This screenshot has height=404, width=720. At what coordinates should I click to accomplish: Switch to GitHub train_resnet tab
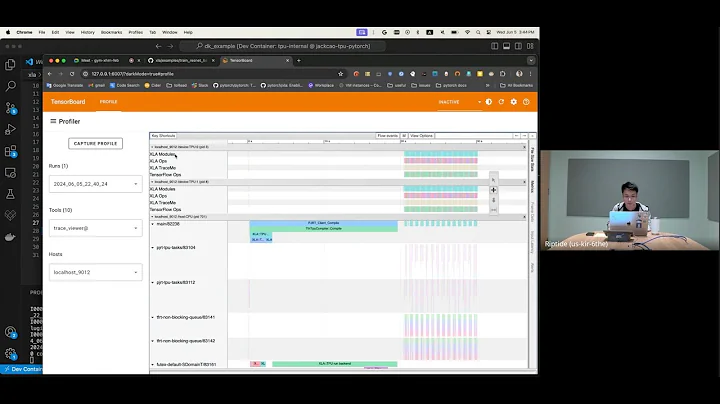coord(181,61)
